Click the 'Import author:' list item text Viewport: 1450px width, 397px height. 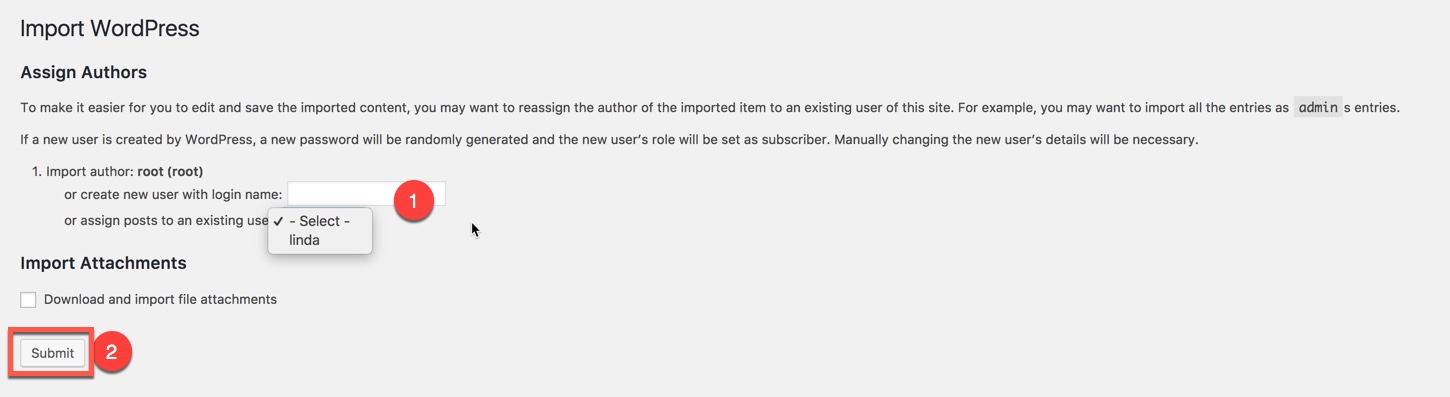point(91,172)
